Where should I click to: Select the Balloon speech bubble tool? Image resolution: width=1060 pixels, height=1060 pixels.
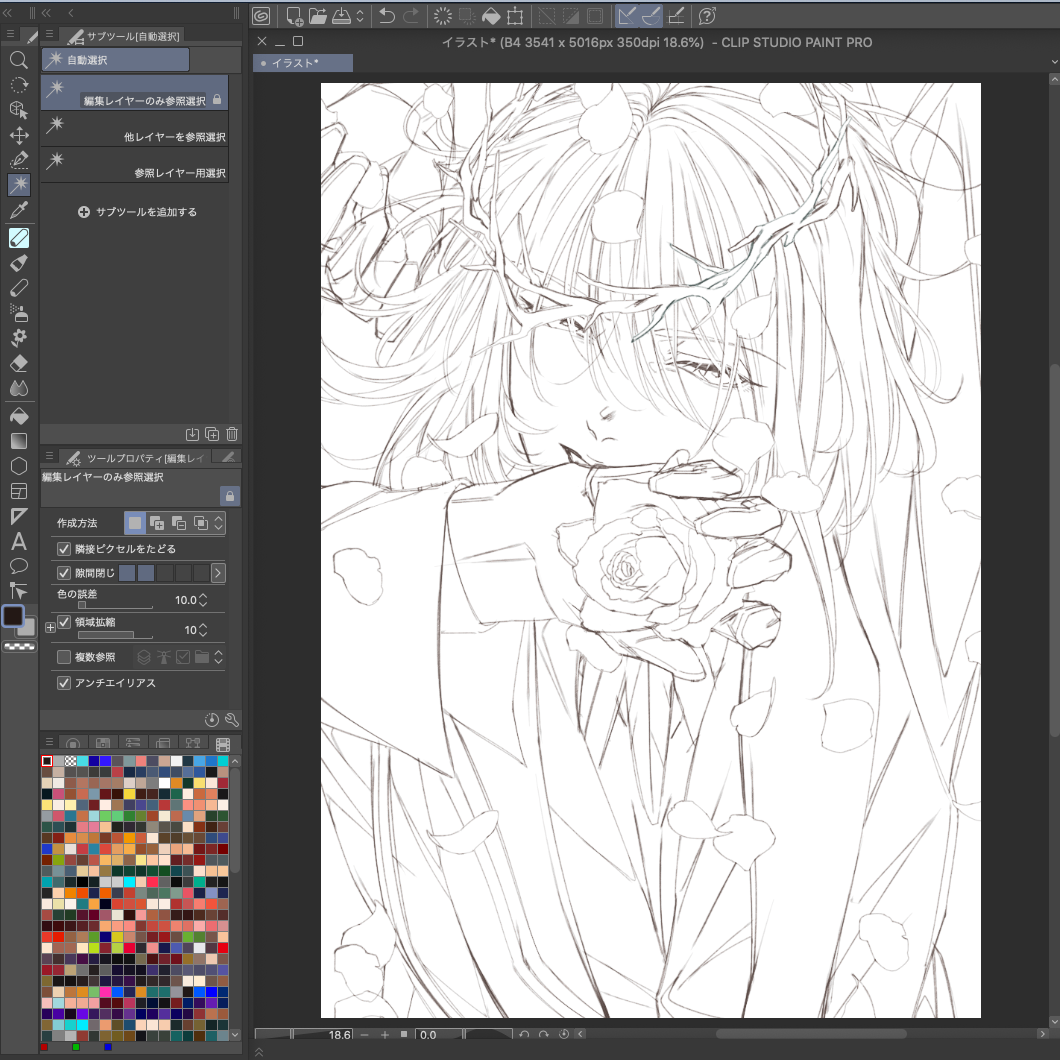coord(18,567)
